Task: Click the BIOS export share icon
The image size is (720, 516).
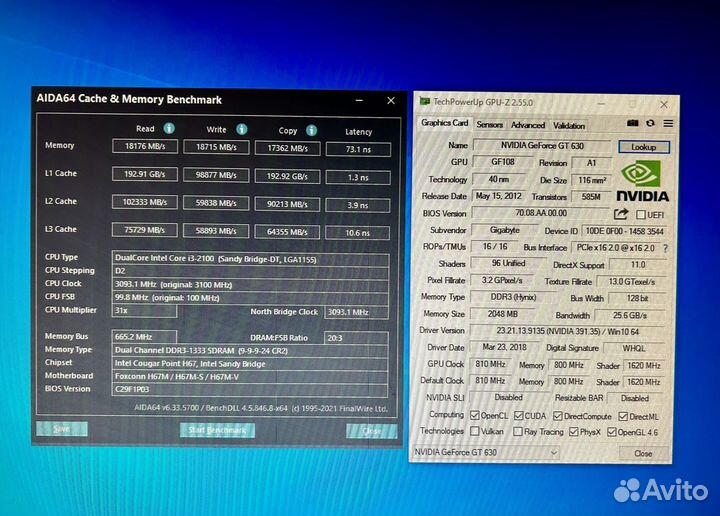Action: point(621,213)
